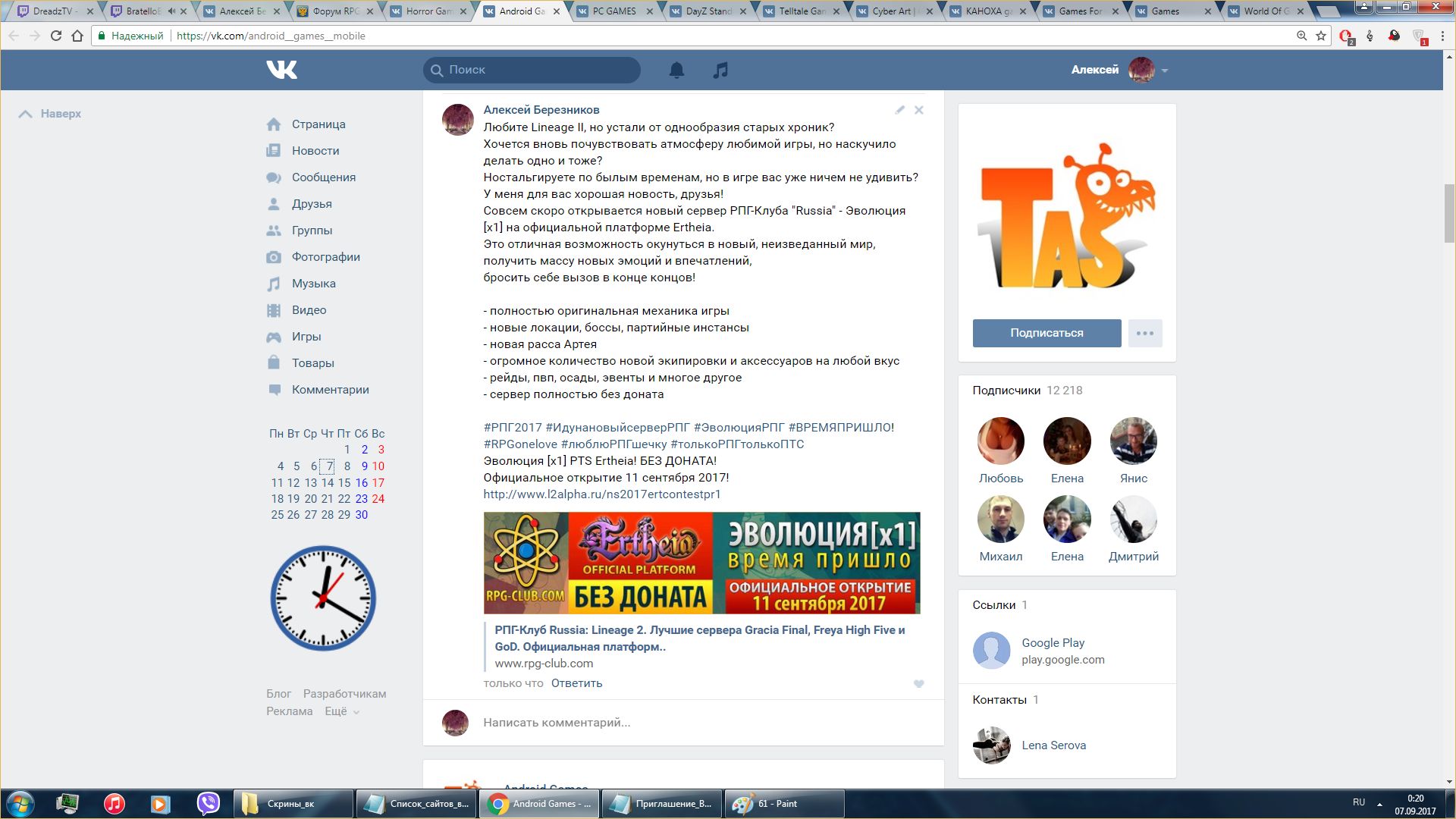Screen dimensions: 1456x819
Task: Click the Сообщения chat bubble icon
Action: (x=274, y=177)
